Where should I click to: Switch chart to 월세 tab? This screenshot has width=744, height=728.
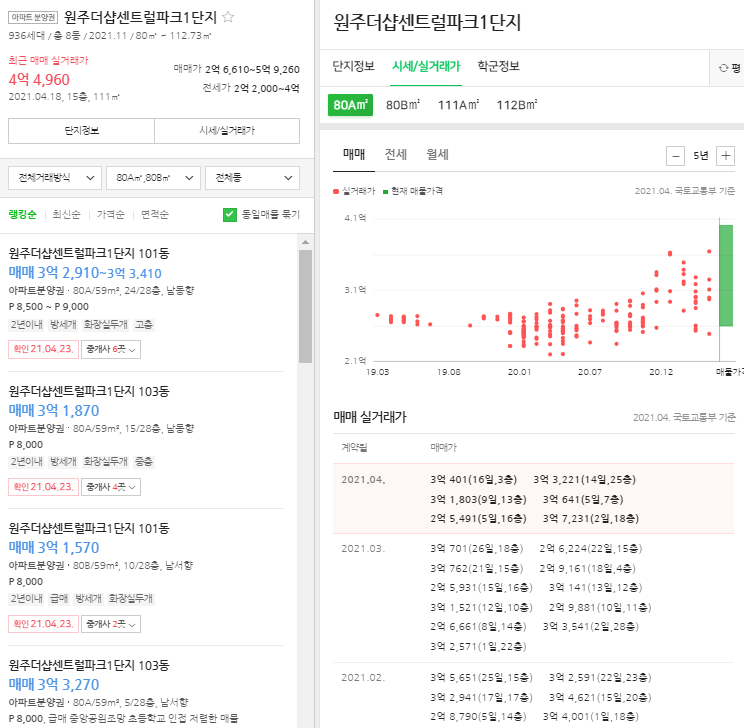click(x=437, y=154)
